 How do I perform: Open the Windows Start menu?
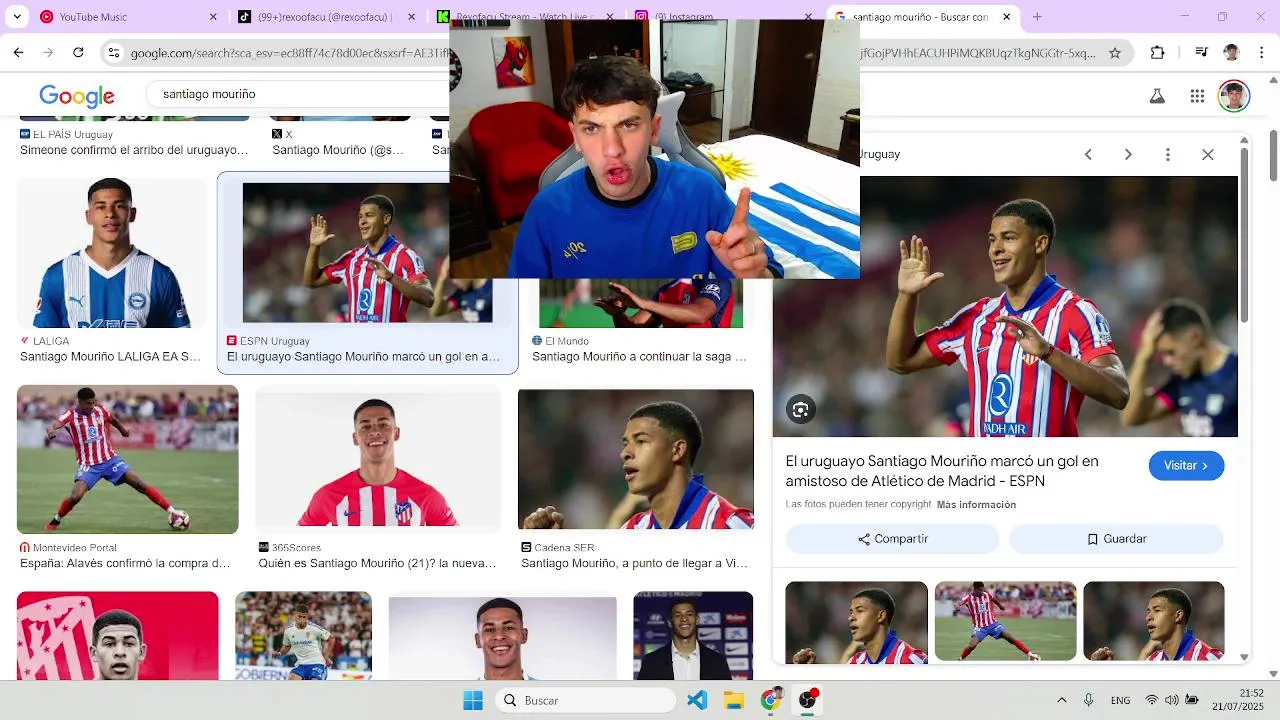473,700
